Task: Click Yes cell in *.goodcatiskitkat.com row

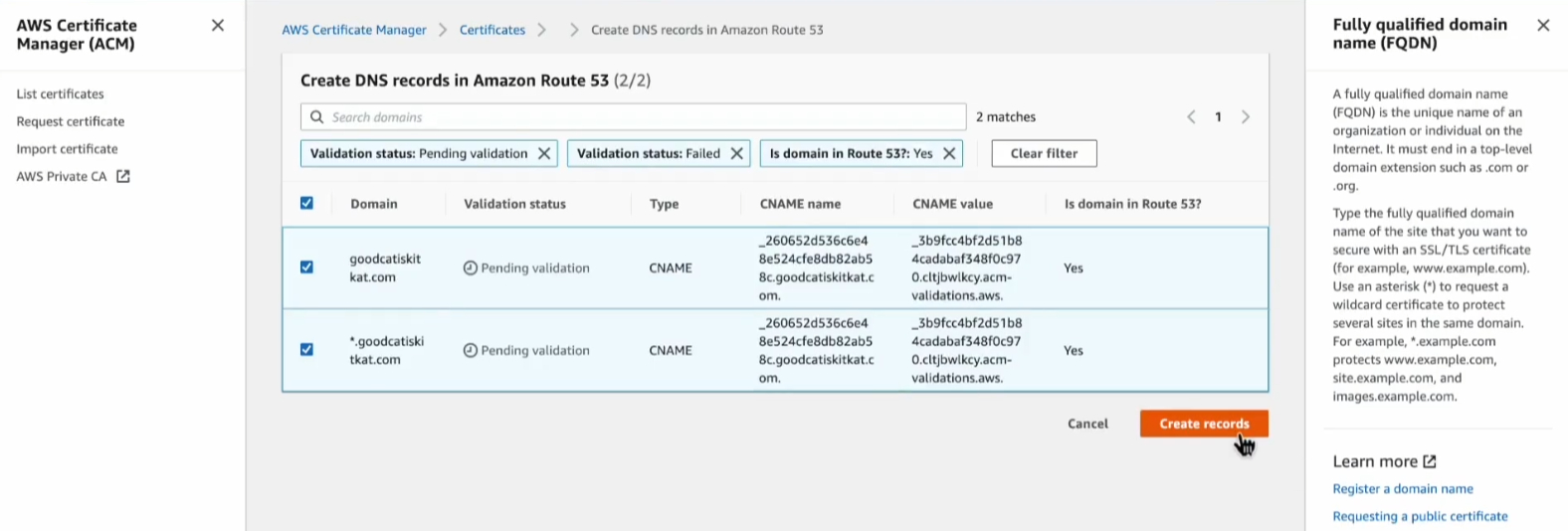Action: click(x=1074, y=350)
